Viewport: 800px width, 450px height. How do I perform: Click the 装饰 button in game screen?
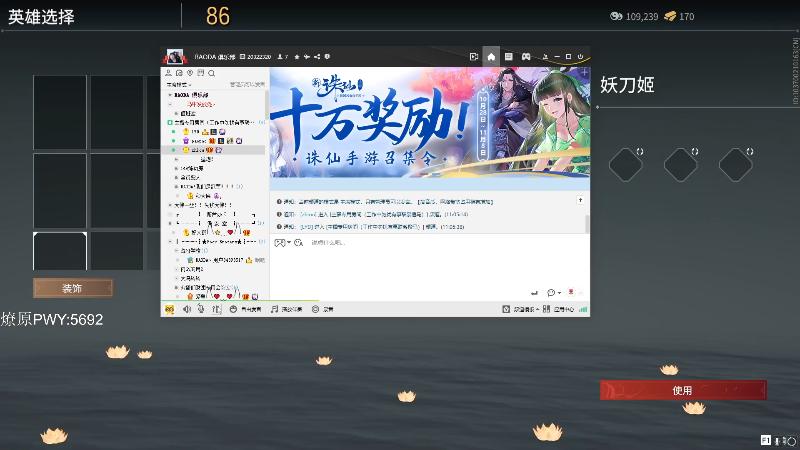tap(73, 288)
